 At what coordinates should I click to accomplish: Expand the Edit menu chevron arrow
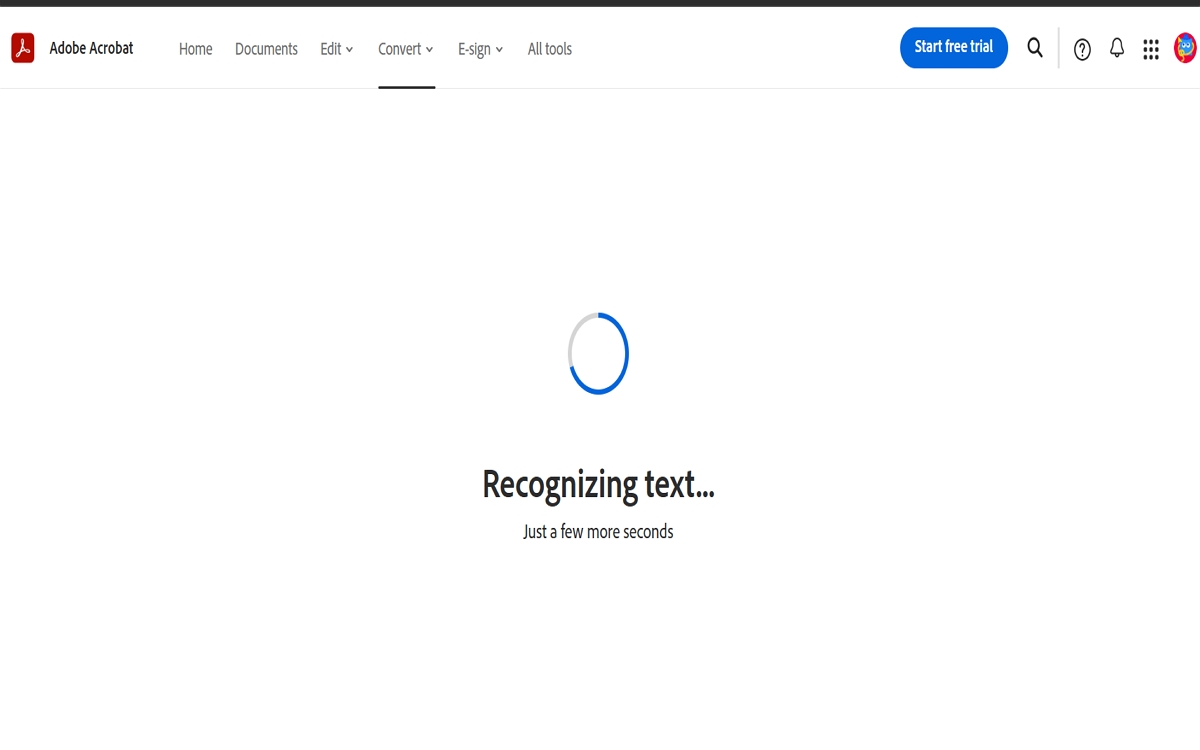[x=349, y=50]
